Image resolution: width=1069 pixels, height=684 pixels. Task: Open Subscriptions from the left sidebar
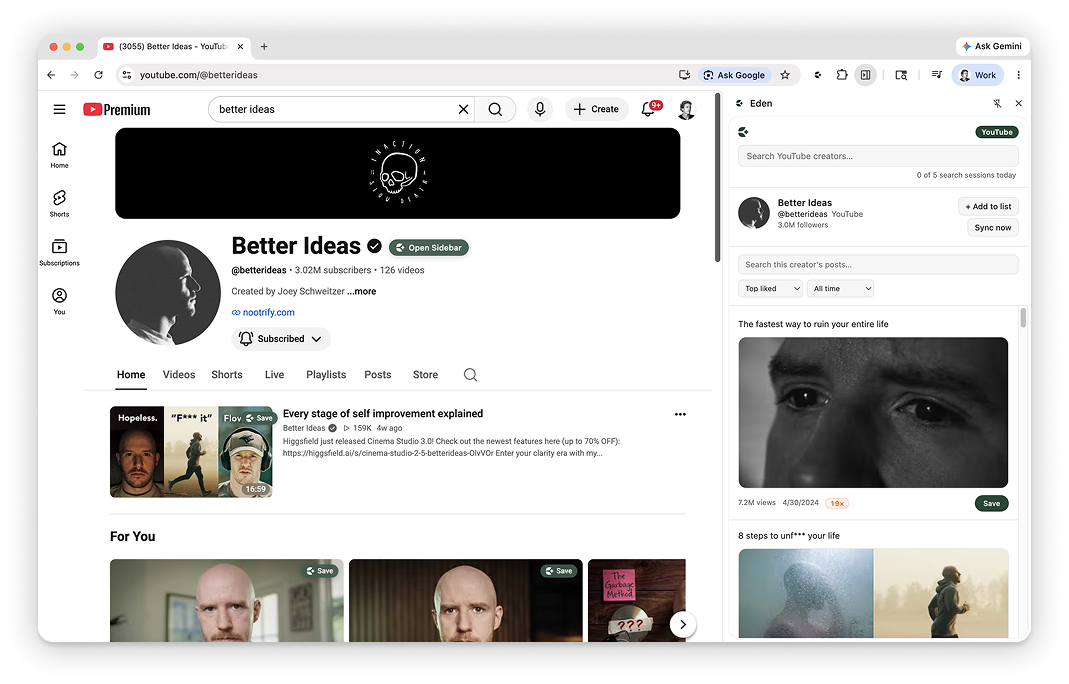(x=59, y=252)
